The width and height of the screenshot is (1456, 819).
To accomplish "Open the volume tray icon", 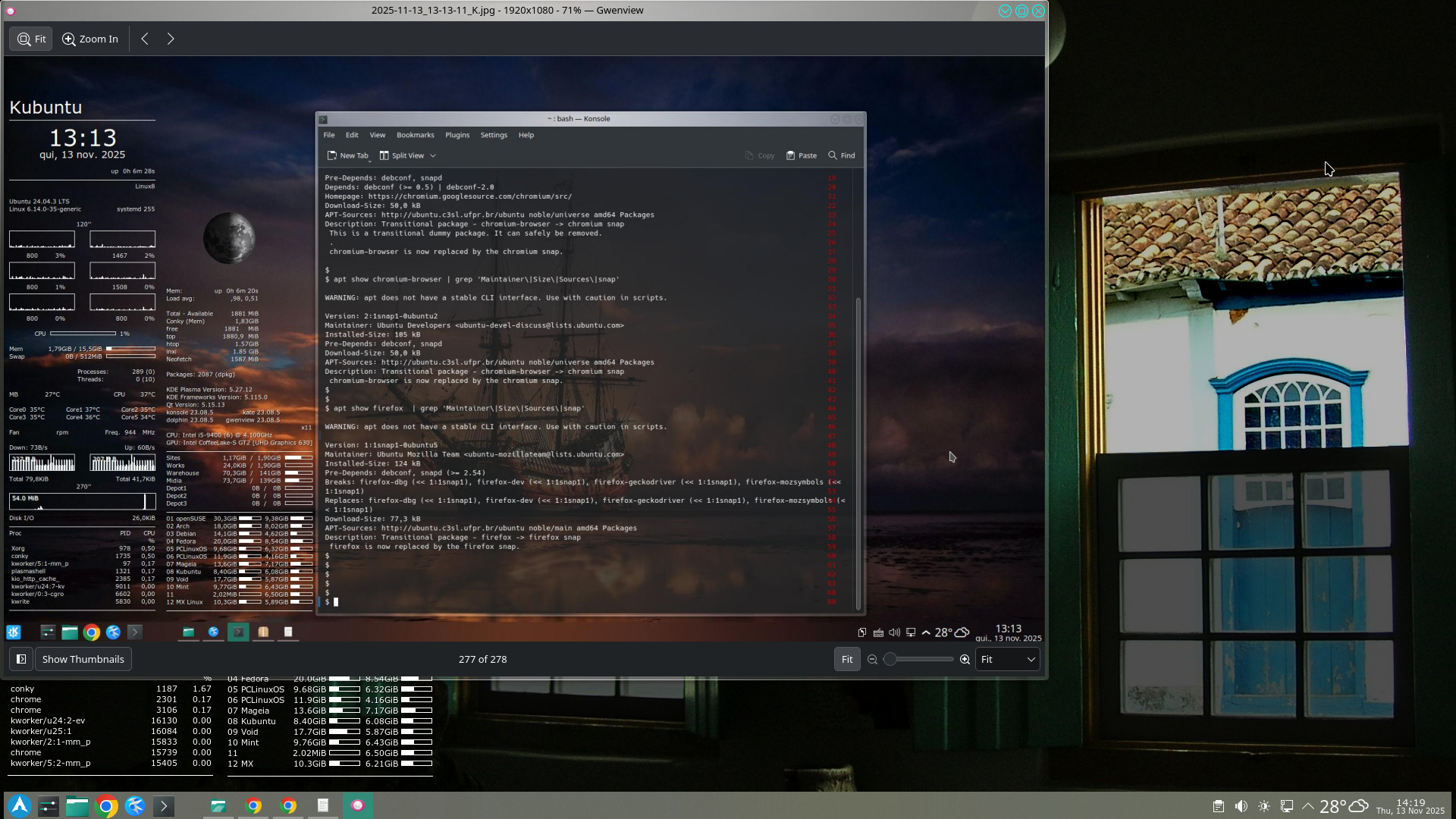I will pyautogui.click(x=1241, y=806).
